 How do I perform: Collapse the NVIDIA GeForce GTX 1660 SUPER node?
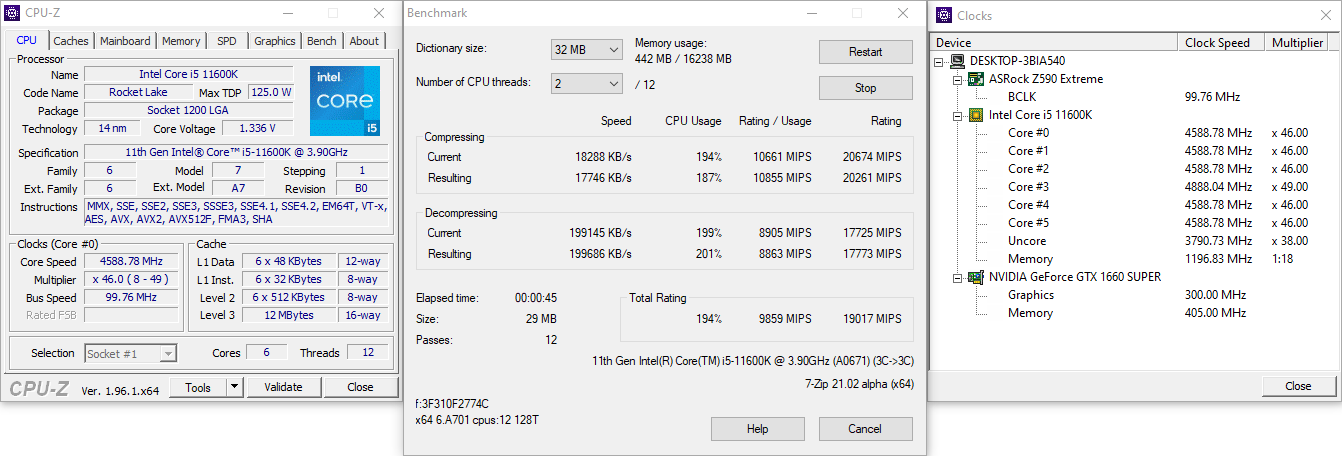coord(958,277)
